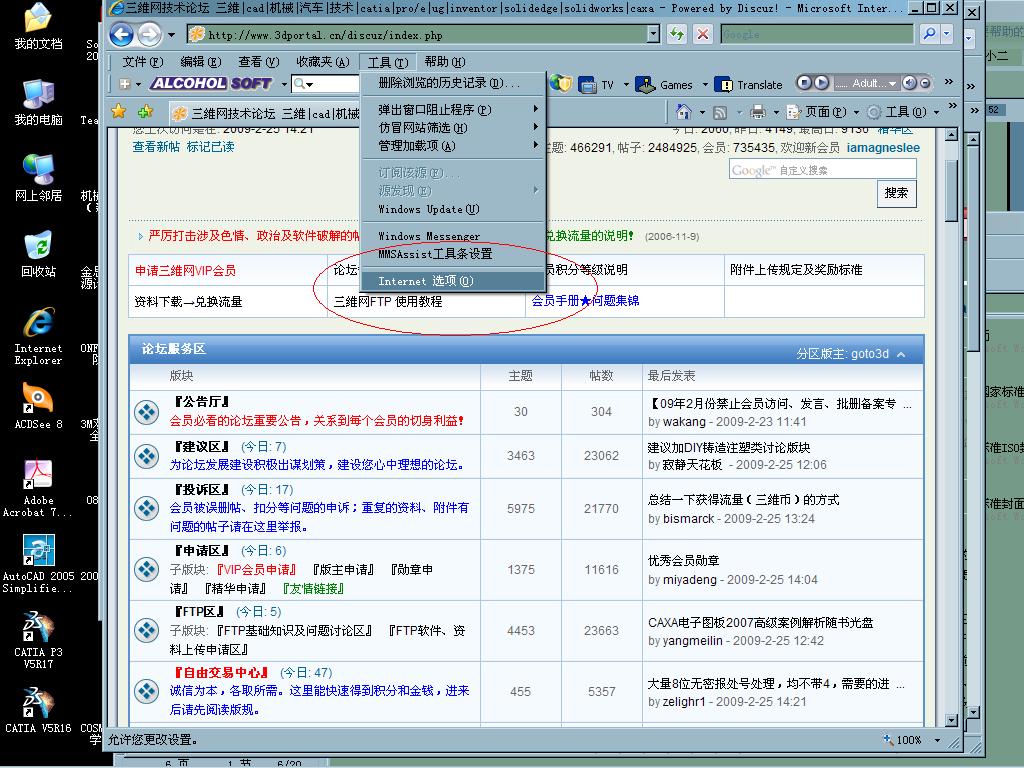Open the 标记已读 link
This screenshot has height=768, width=1024.
(x=210, y=146)
